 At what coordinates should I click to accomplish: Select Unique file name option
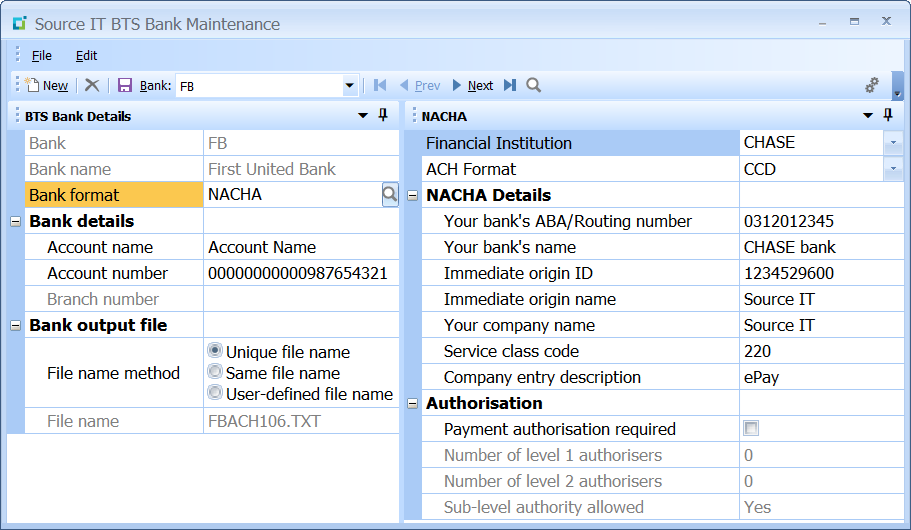tap(215, 351)
